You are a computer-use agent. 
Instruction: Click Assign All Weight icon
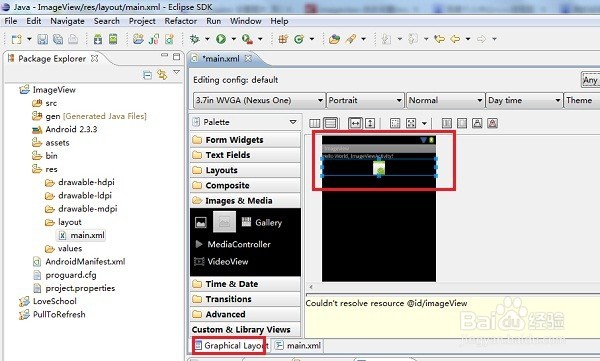[x=462, y=123]
